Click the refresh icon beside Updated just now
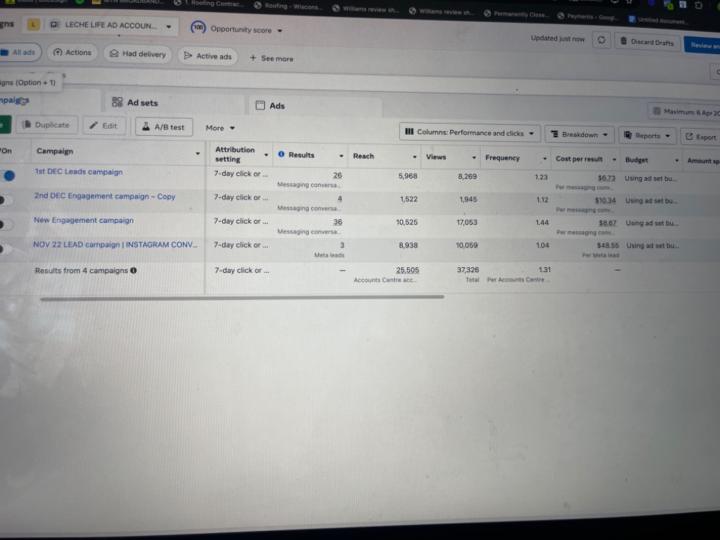This screenshot has height=540, width=720. pos(601,40)
